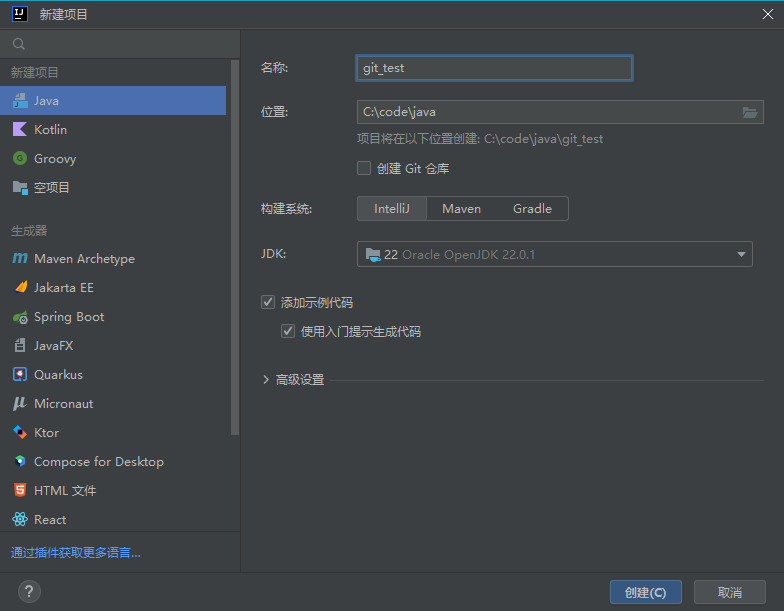The image size is (784, 611).
Task: Expand the 高级设置 section
Action: point(266,380)
